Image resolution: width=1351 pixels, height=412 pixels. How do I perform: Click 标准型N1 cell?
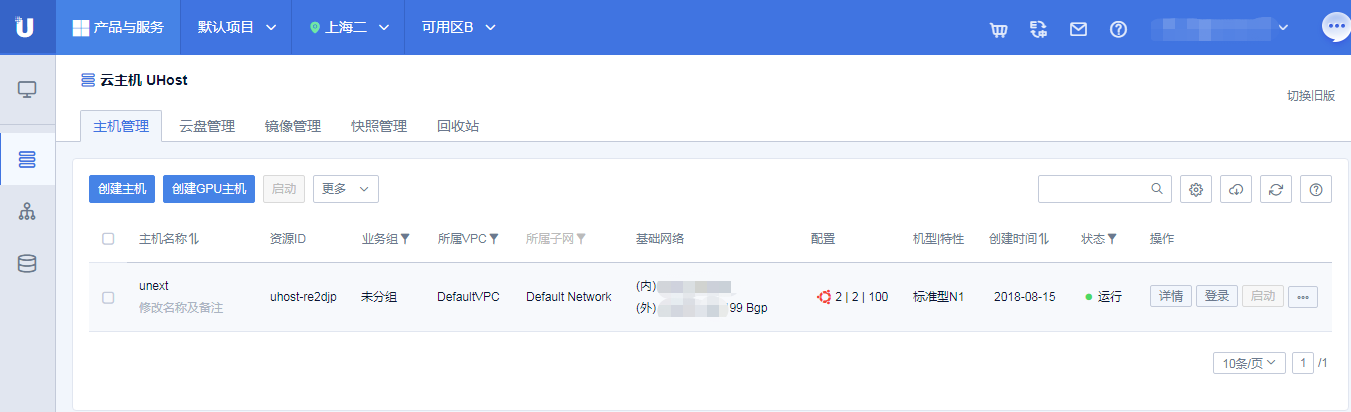938,297
